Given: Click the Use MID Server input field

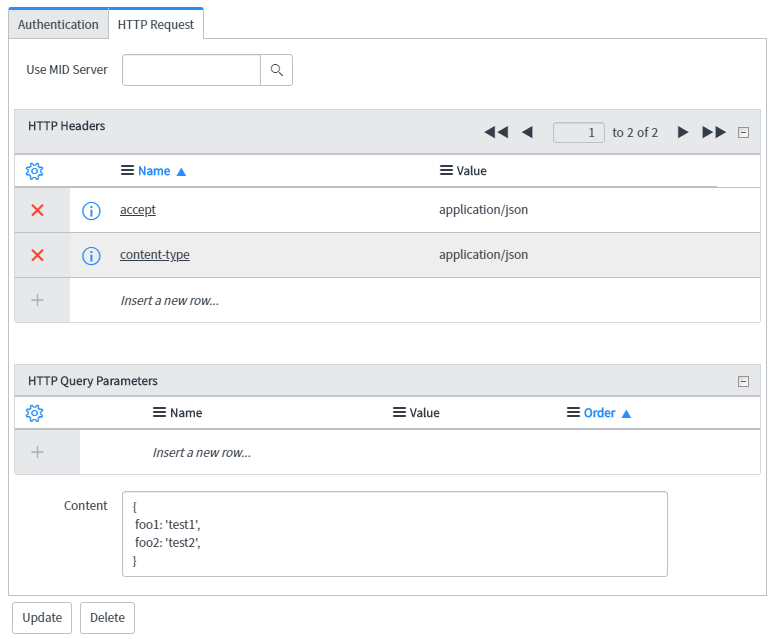Looking at the screenshot, I should (192, 70).
